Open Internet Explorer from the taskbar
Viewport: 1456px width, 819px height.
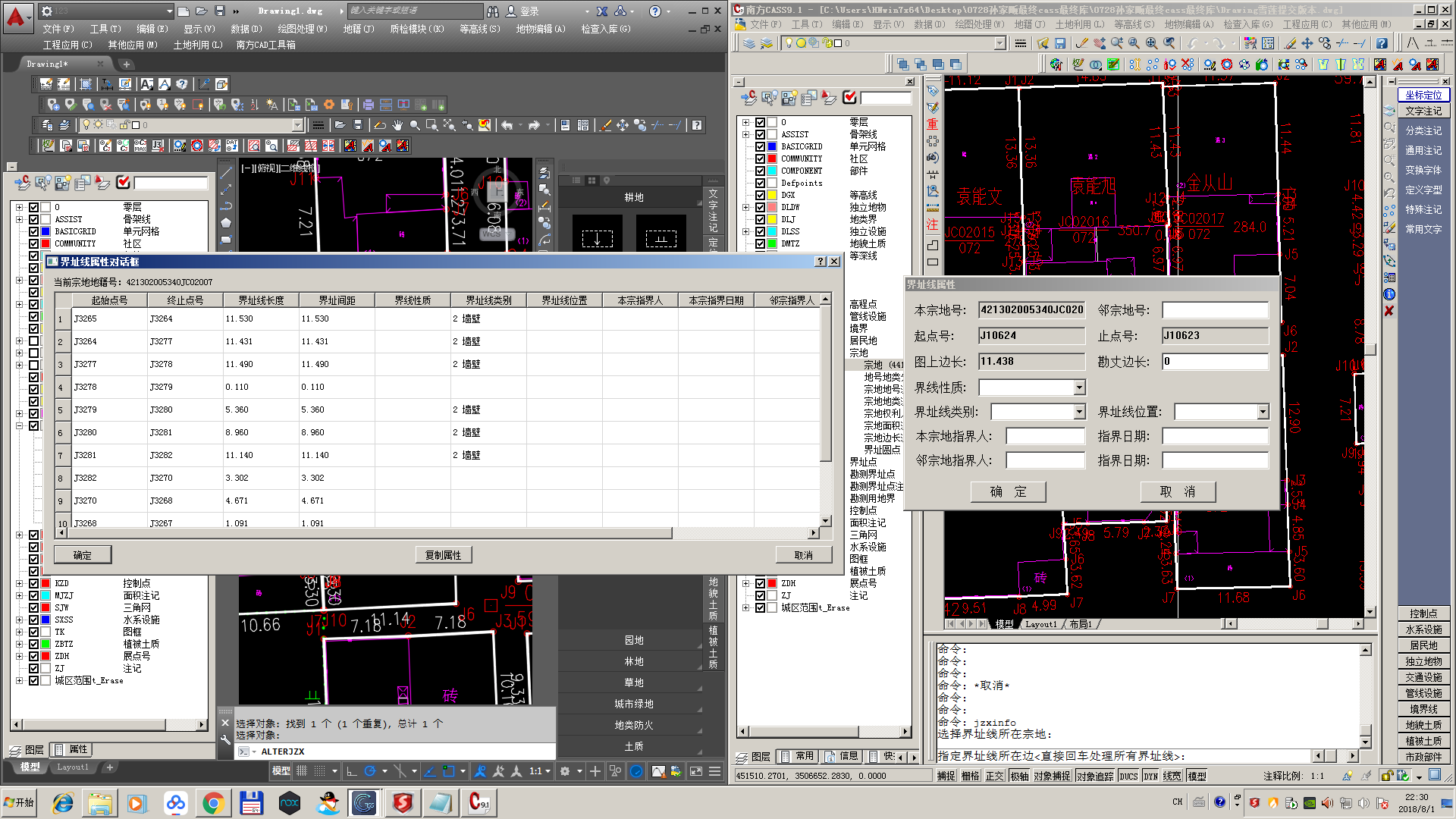[63, 803]
